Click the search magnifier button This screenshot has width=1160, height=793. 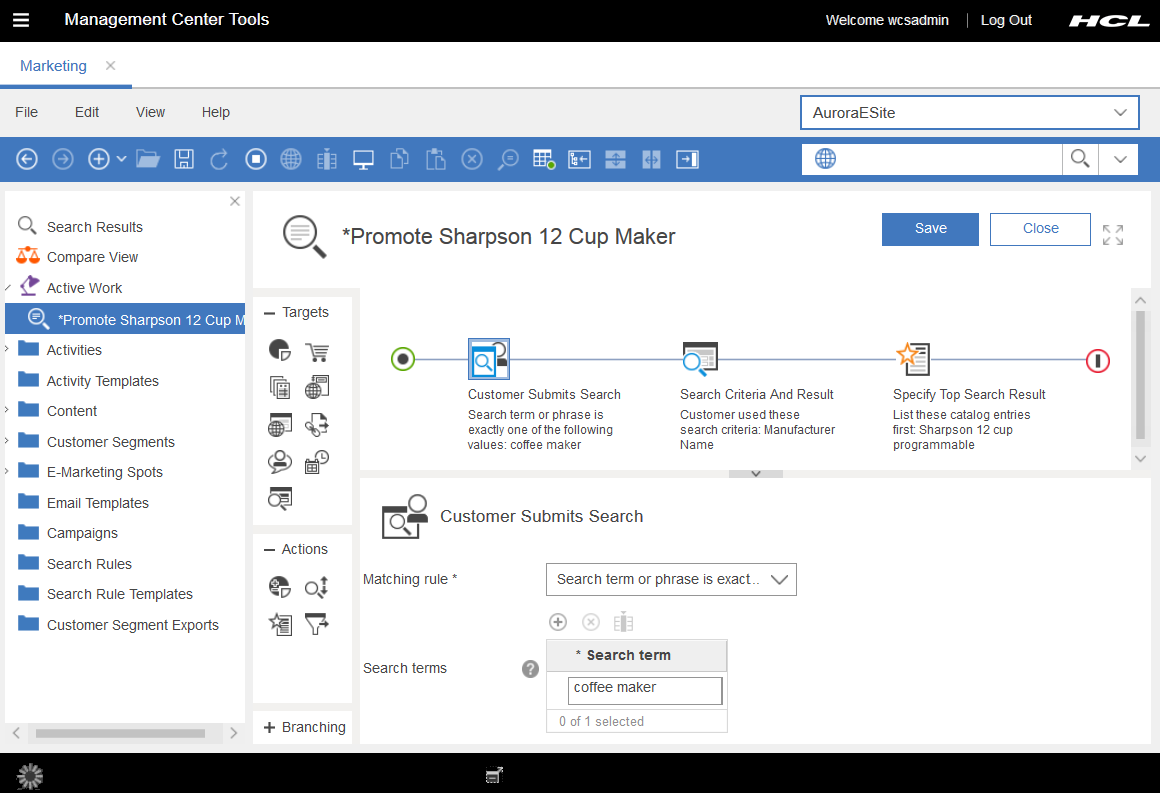[x=1080, y=159]
